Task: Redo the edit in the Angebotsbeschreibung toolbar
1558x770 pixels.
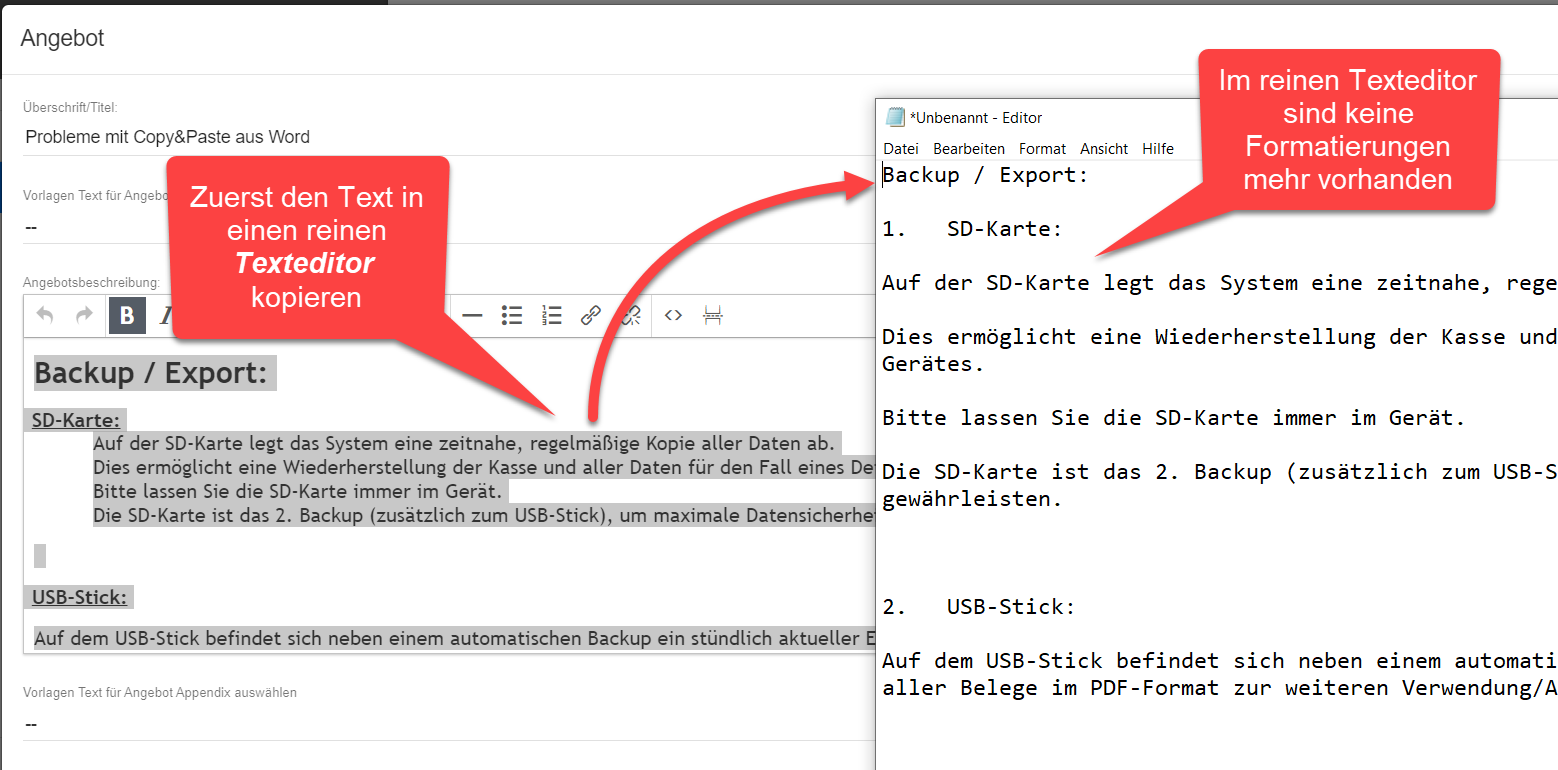Action: click(84, 316)
